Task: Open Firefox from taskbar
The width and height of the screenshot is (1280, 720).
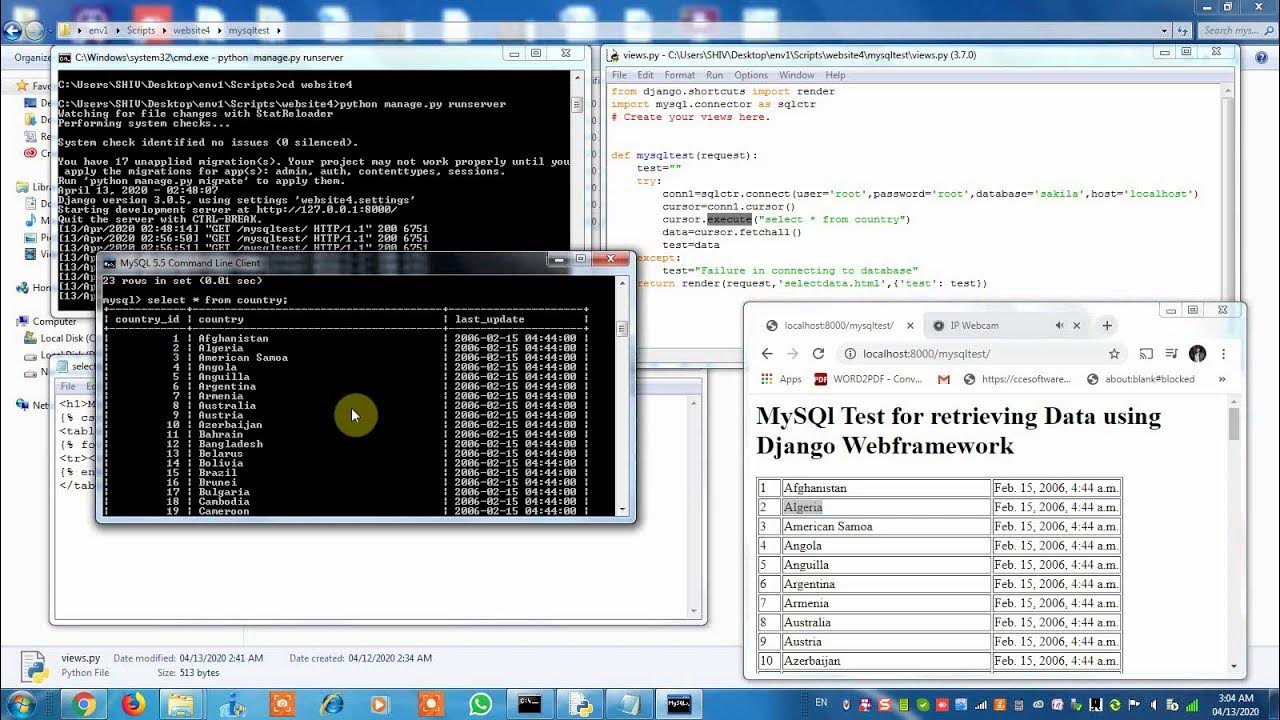Action: tap(133, 704)
